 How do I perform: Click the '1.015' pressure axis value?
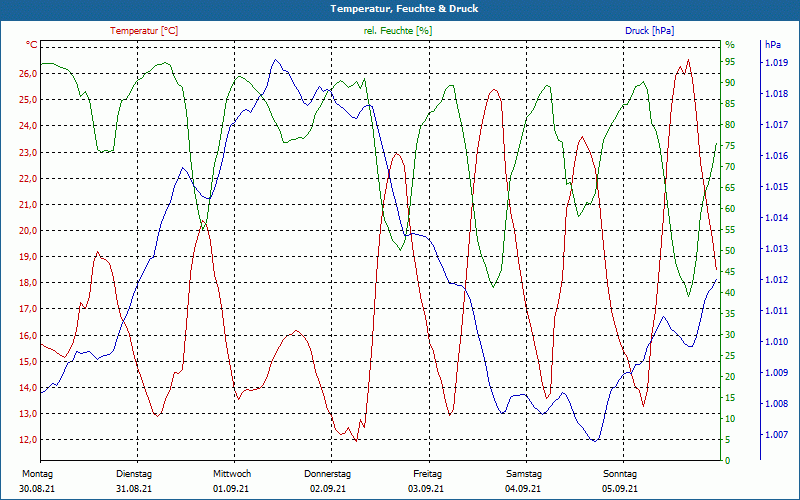pos(776,187)
